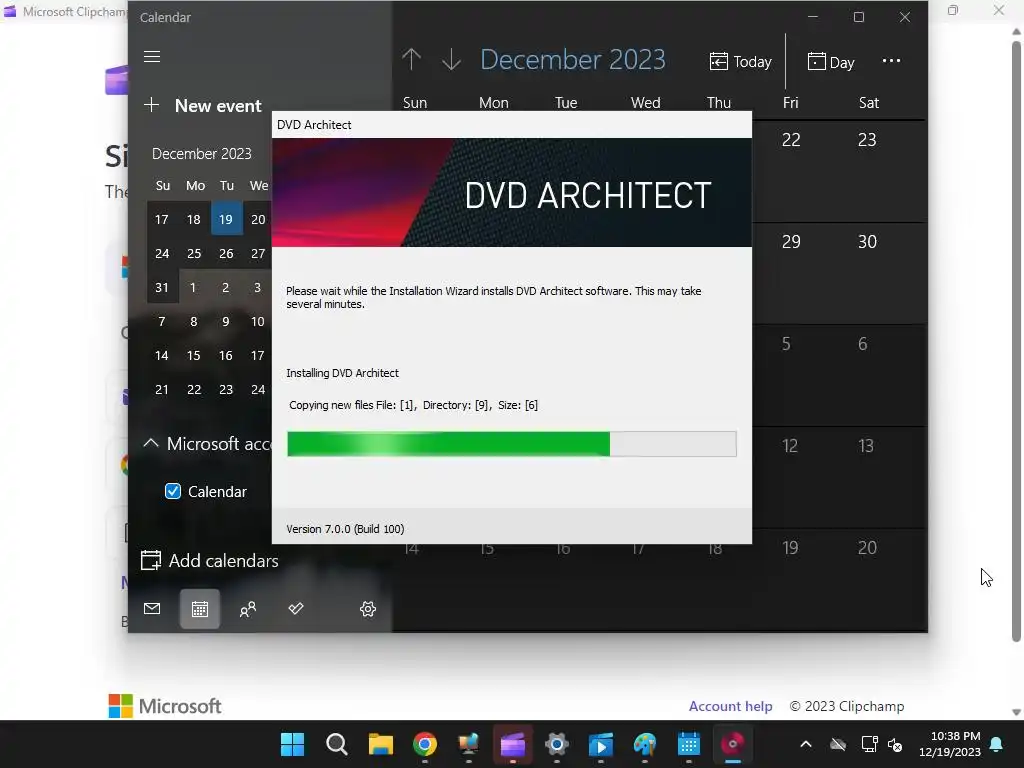
Task: Open Google Chrome from taskbar
Action: click(x=425, y=744)
